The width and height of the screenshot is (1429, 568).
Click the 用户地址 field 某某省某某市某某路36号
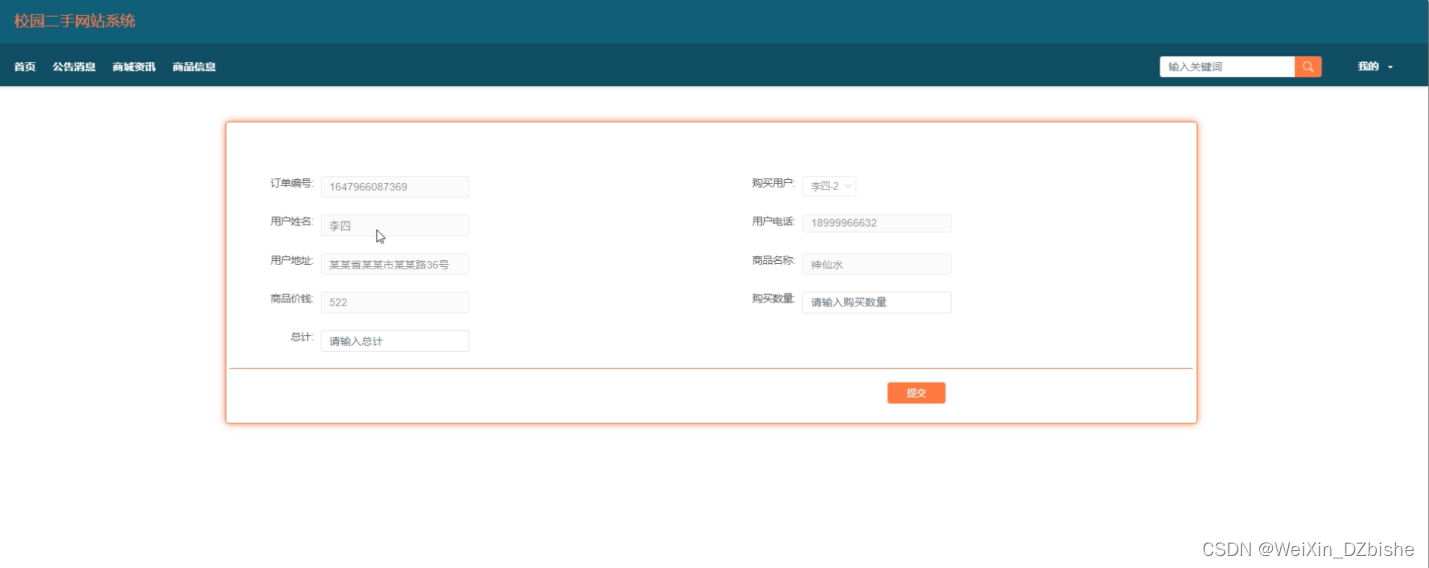pos(395,264)
